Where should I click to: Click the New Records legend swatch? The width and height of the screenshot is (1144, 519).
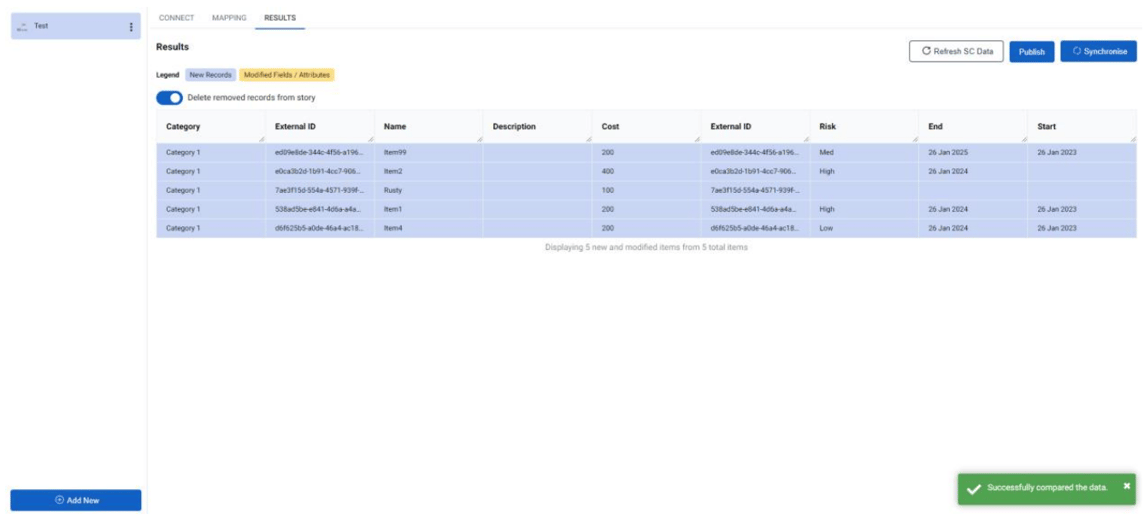point(210,75)
